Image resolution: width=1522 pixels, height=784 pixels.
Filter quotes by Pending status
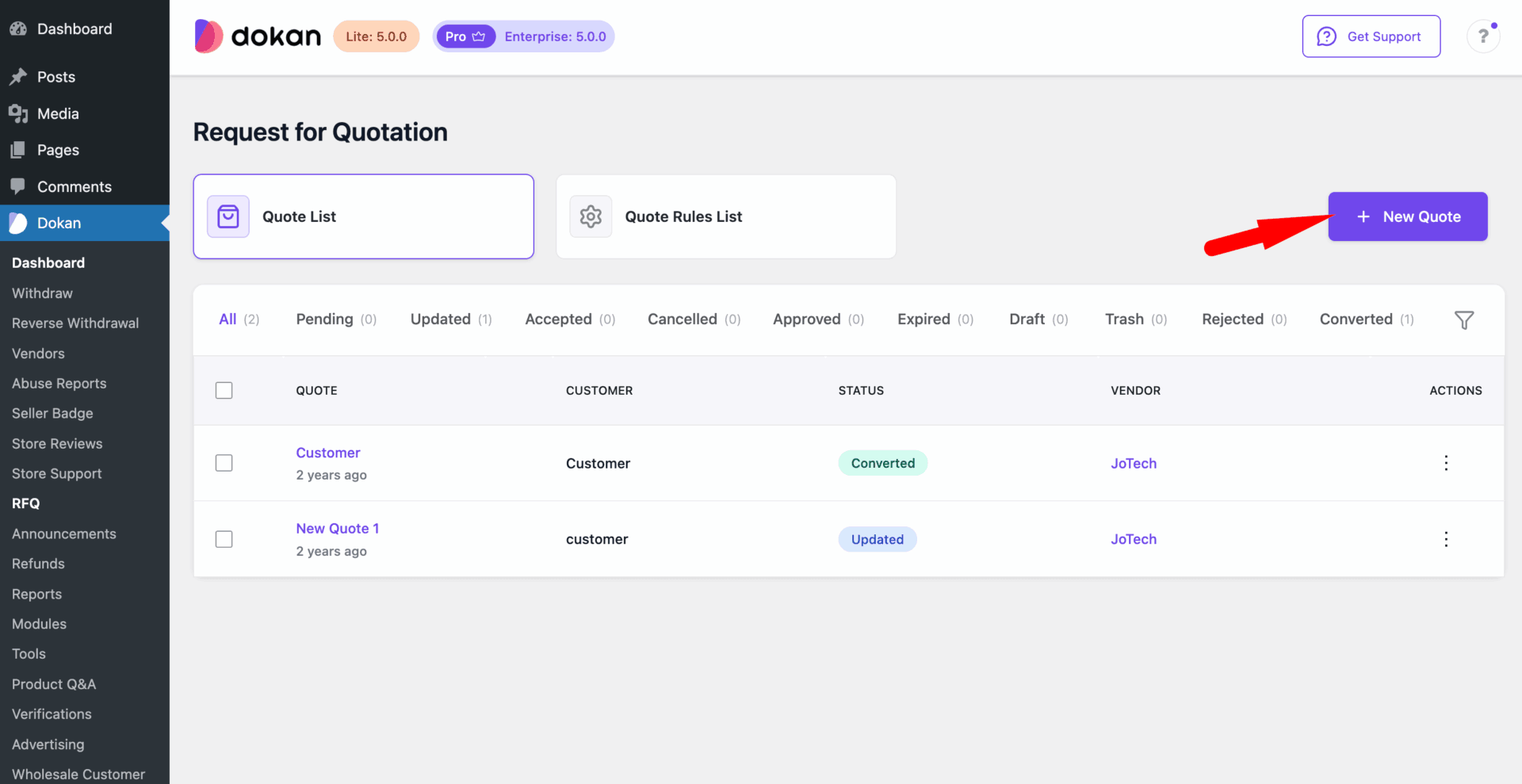pyautogui.click(x=336, y=319)
